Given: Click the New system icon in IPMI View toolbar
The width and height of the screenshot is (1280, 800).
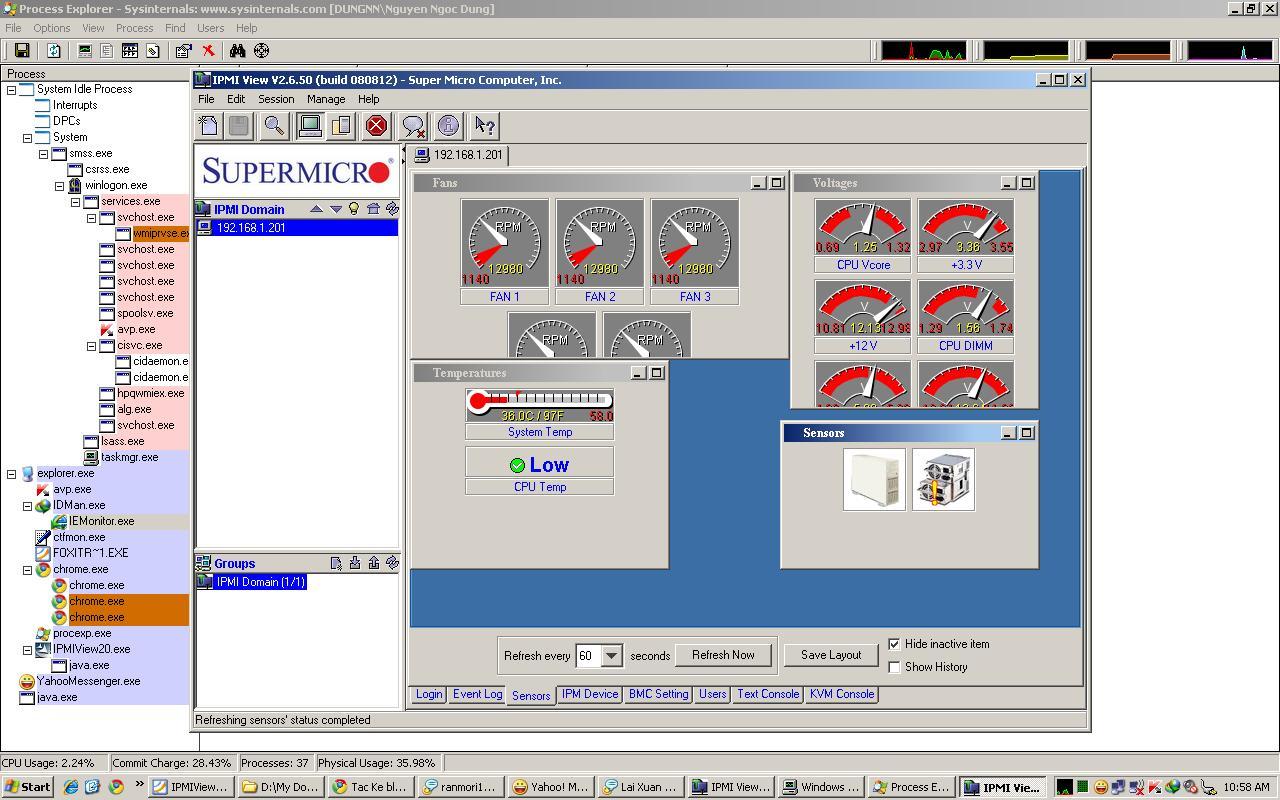Looking at the screenshot, I should [x=208, y=125].
